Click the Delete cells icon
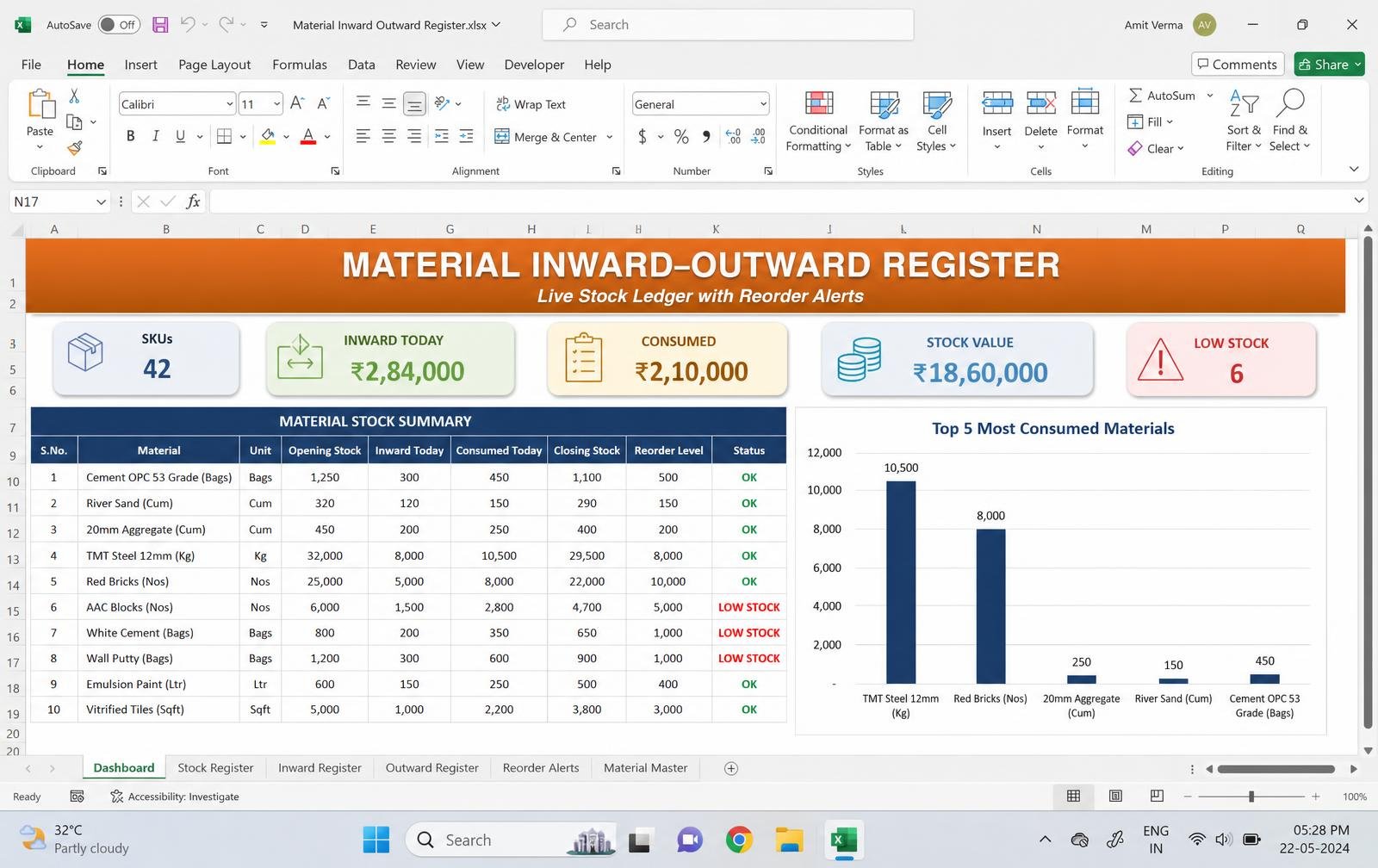1378x868 pixels. tap(1040, 104)
